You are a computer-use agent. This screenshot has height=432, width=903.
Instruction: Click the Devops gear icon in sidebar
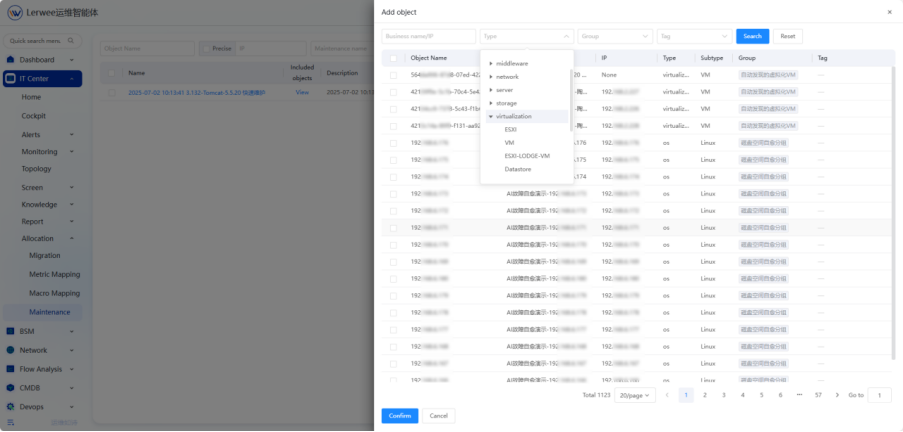(11, 407)
